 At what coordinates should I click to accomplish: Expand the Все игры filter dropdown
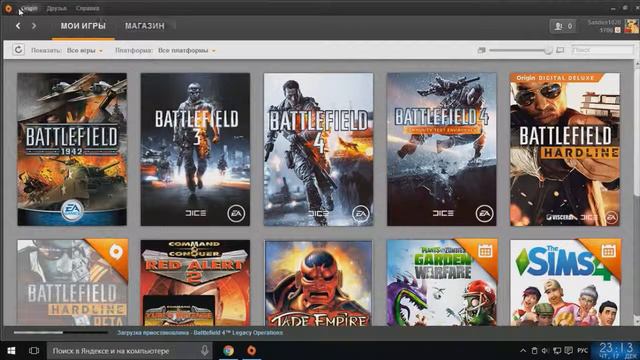coord(85,50)
